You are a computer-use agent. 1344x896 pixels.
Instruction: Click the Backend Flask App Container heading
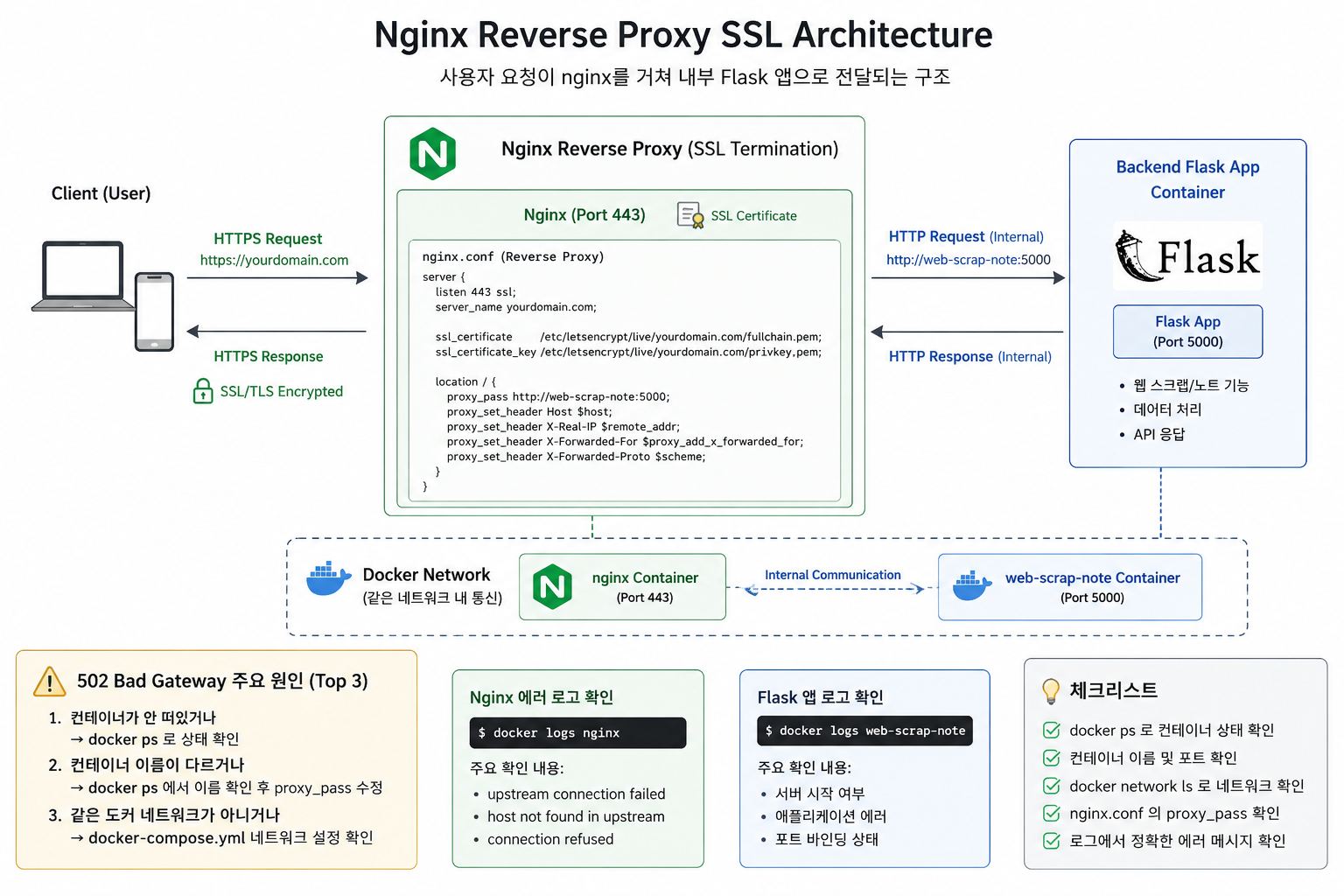point(1187,179)
